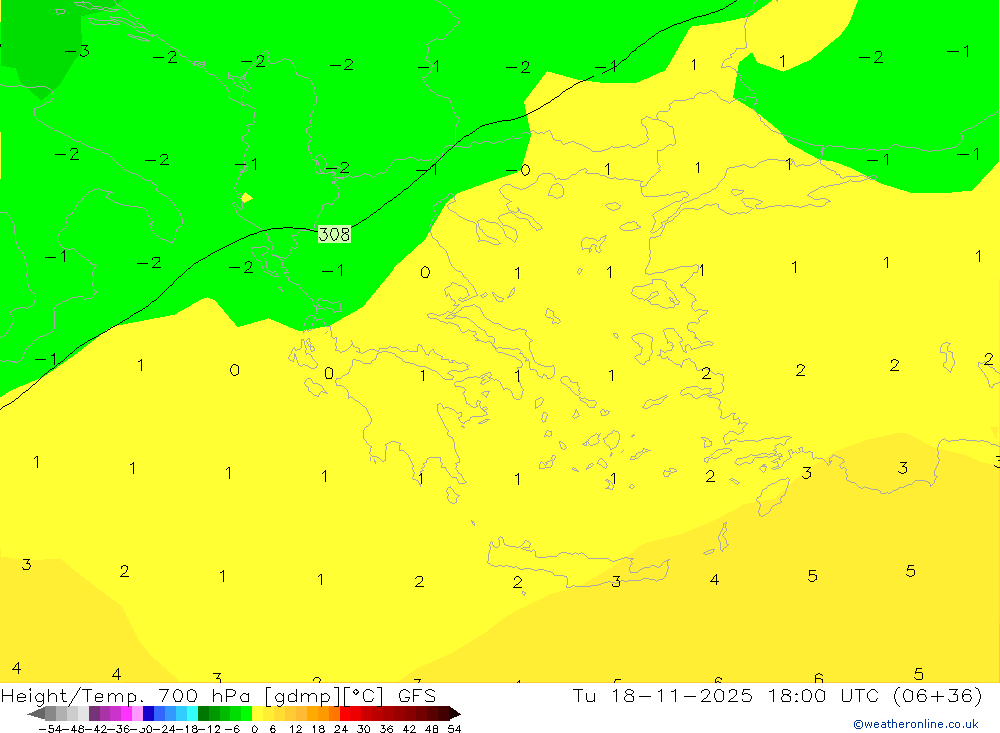Click the legend label 36
This screenshot has height=733, width=1000.
(386, 729)
